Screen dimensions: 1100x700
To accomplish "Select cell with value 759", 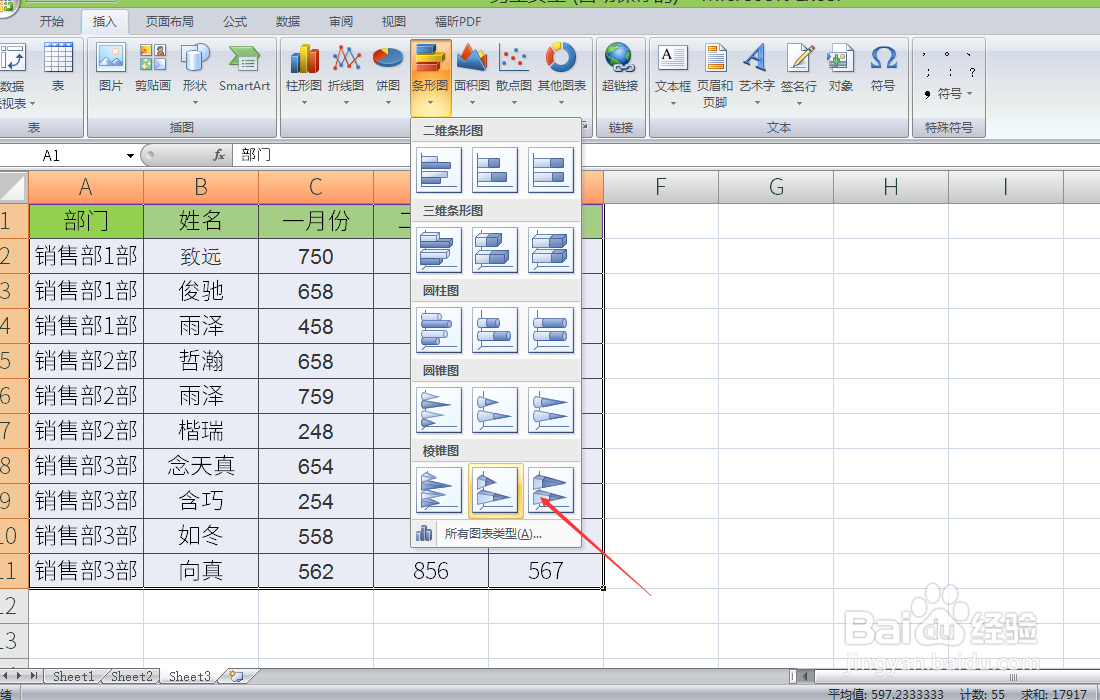I will pos(316,396).
